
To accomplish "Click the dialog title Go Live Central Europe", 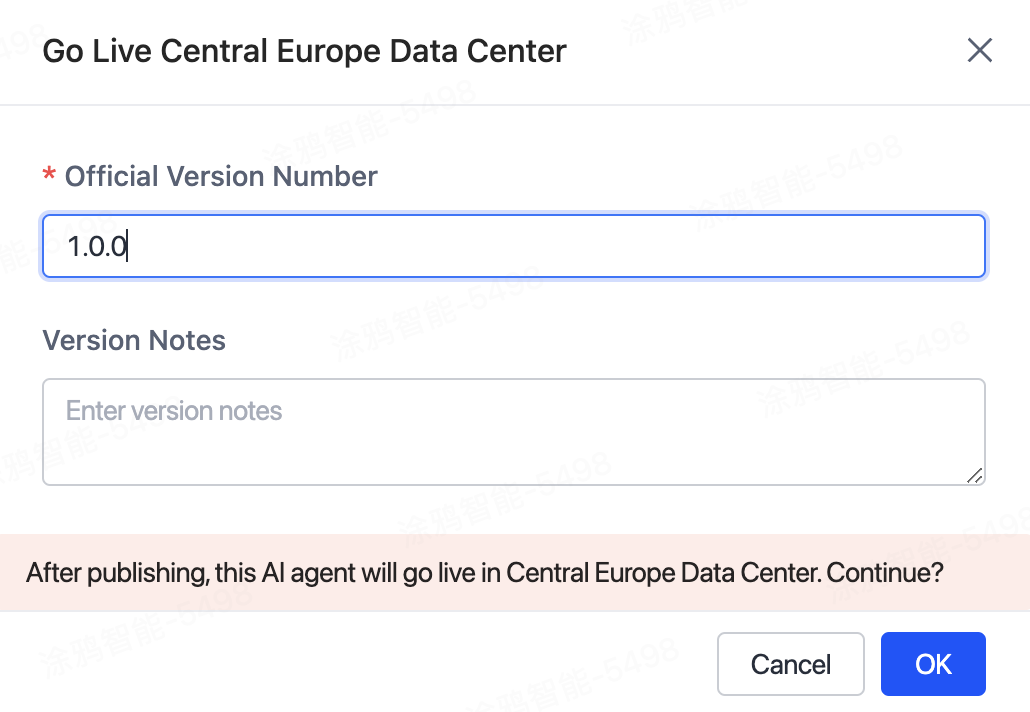I will click(304, 51).
